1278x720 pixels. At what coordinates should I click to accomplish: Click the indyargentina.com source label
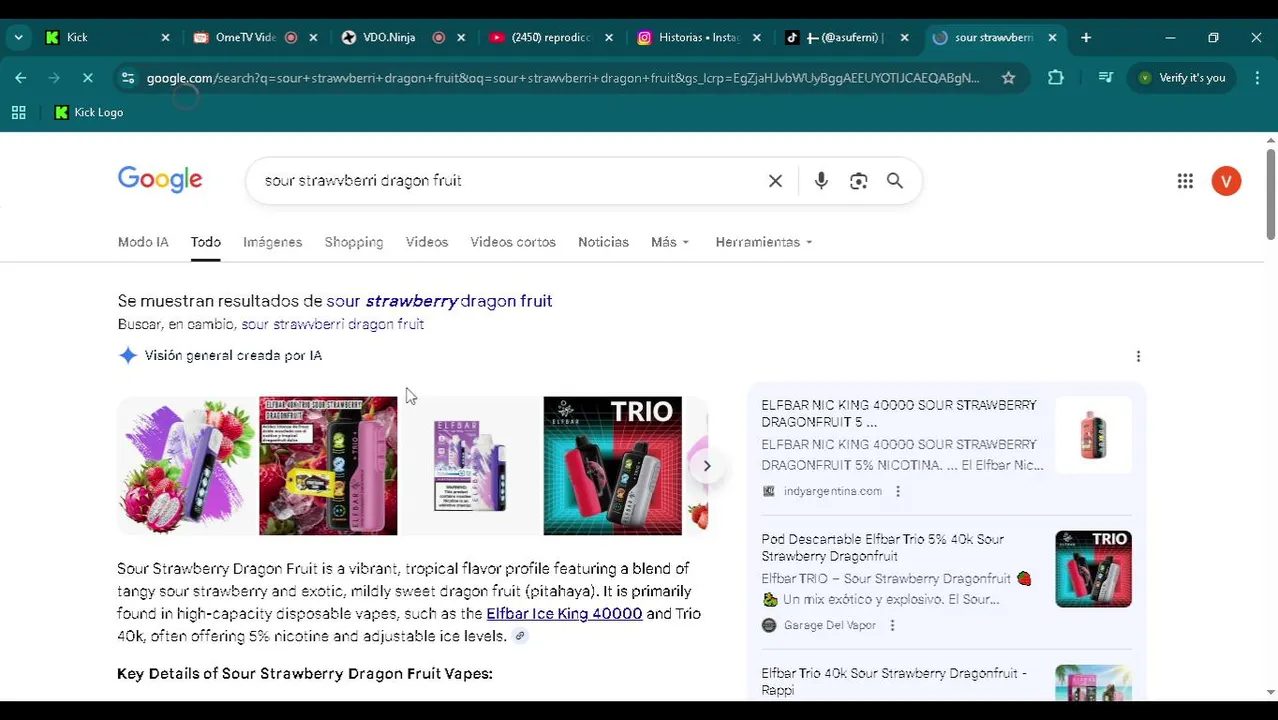pyautogui.click(x=832, y=491)
